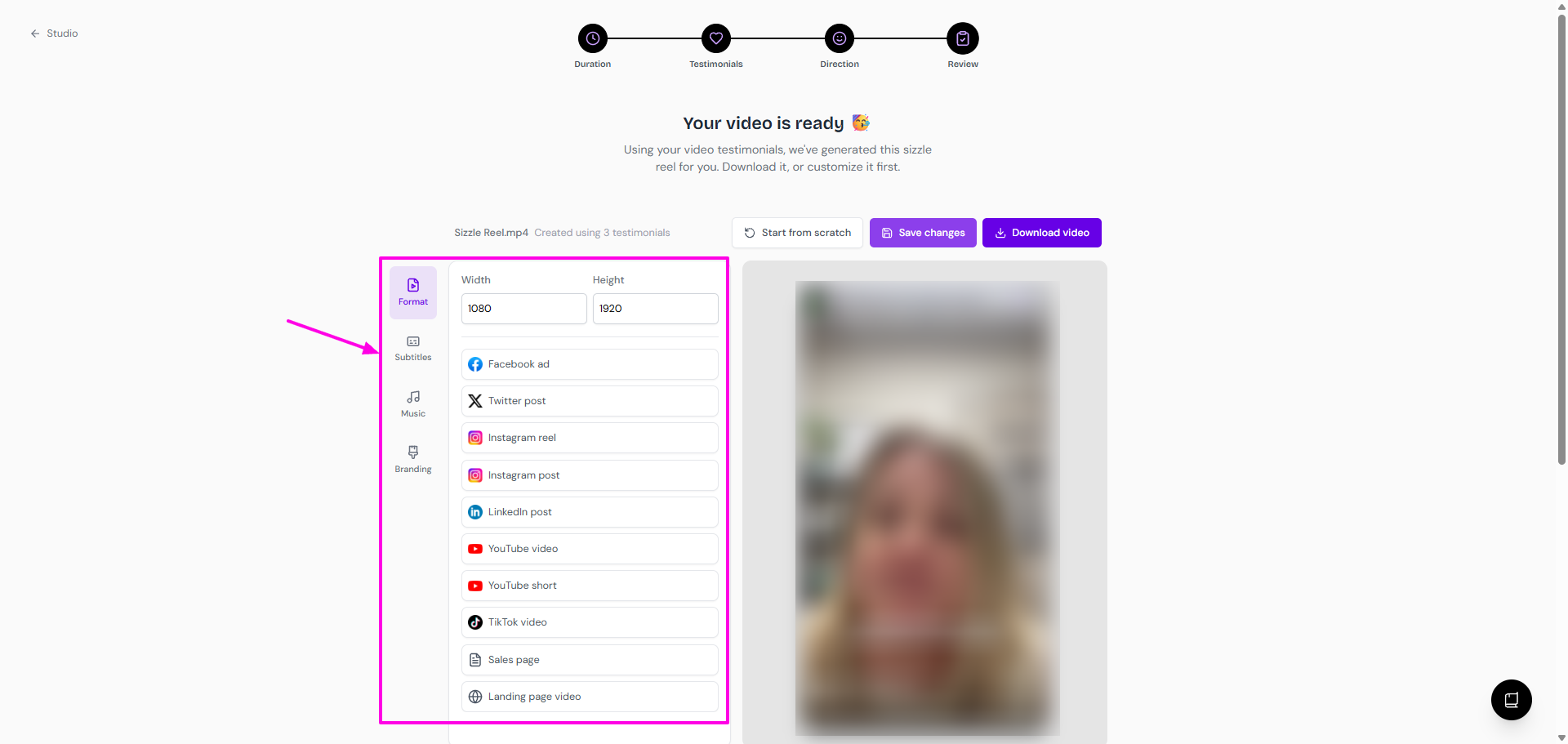The height and width of the screenshot is (744, 1568).
Task: Choose the LinkedIn post format
Action: pos(590,512)
